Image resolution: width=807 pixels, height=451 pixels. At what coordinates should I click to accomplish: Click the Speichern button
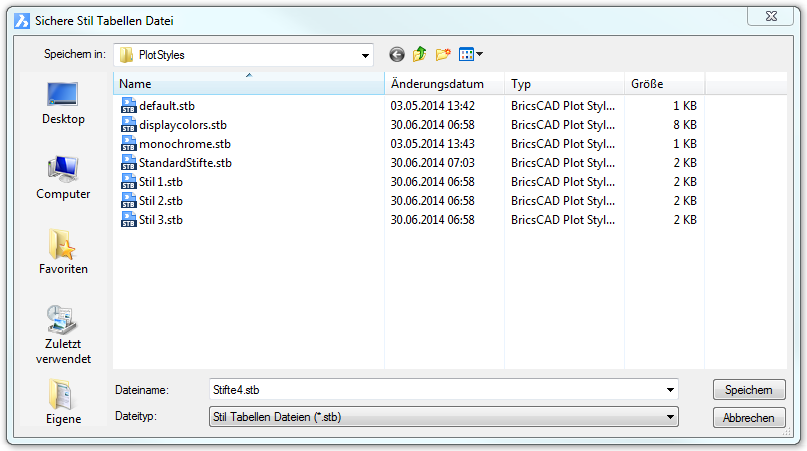coord(749,390)
